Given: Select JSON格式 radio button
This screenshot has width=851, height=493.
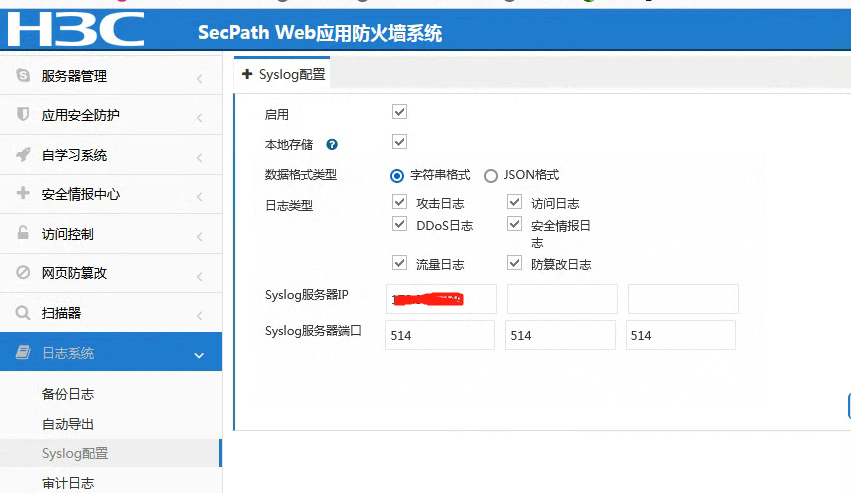Looking at the screenshot, I should click(491, 176).
